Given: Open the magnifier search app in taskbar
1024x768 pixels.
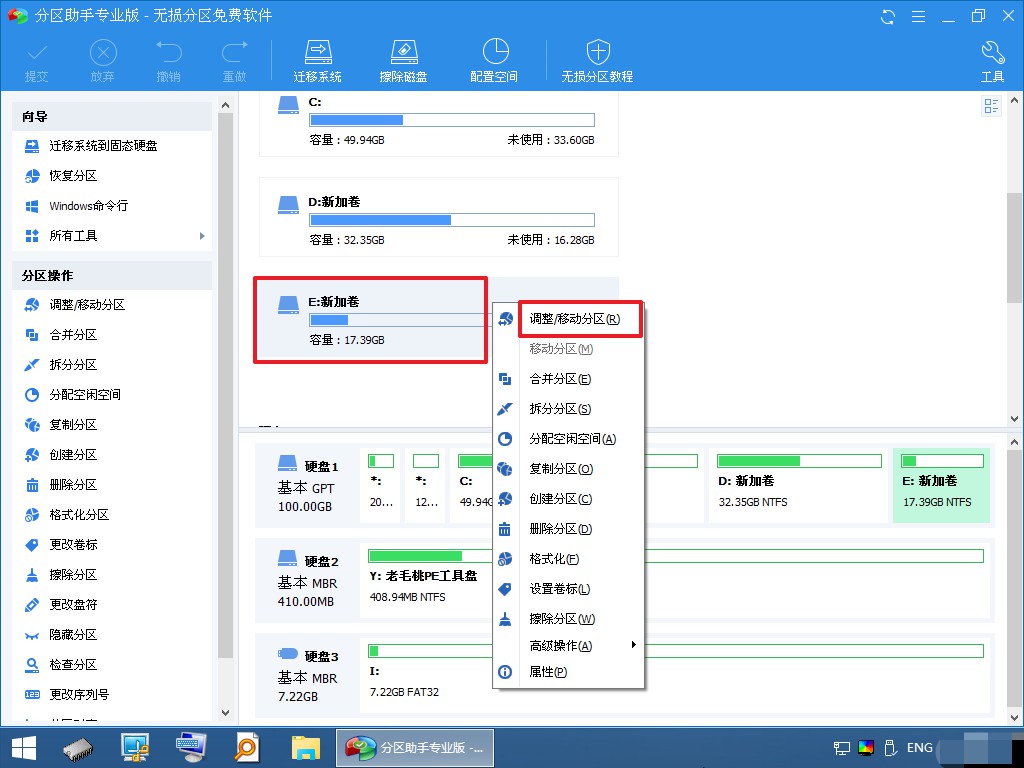Looking at the screenshot, I should 247,748.
